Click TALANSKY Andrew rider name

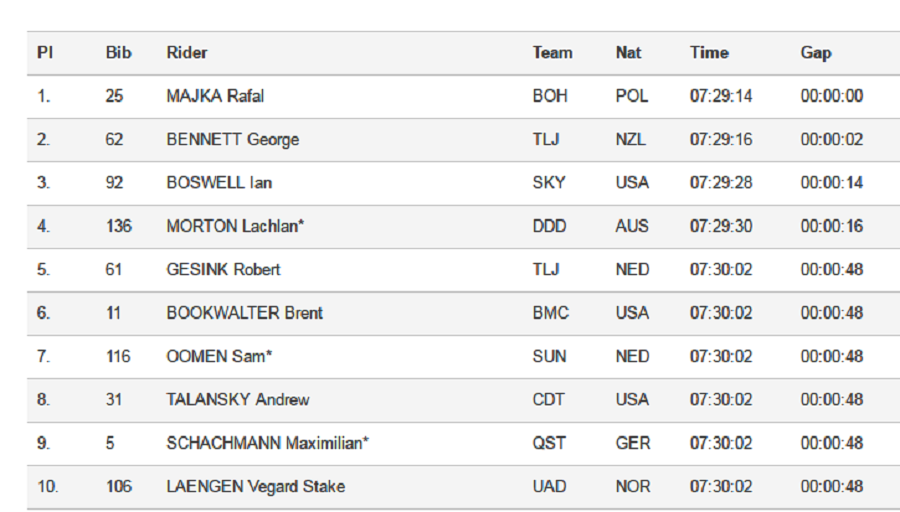tap(238, 399)
